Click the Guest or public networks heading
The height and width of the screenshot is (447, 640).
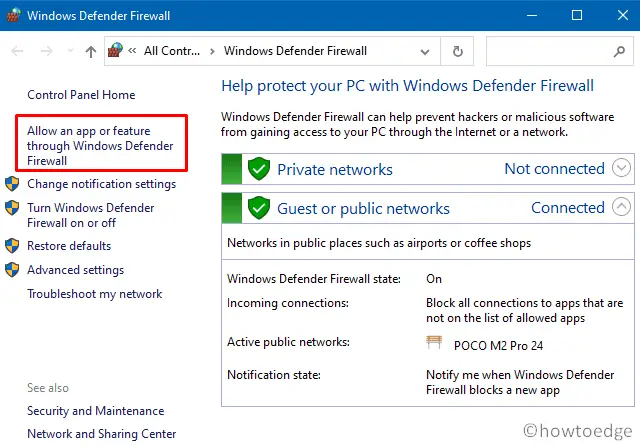point(363,209)
